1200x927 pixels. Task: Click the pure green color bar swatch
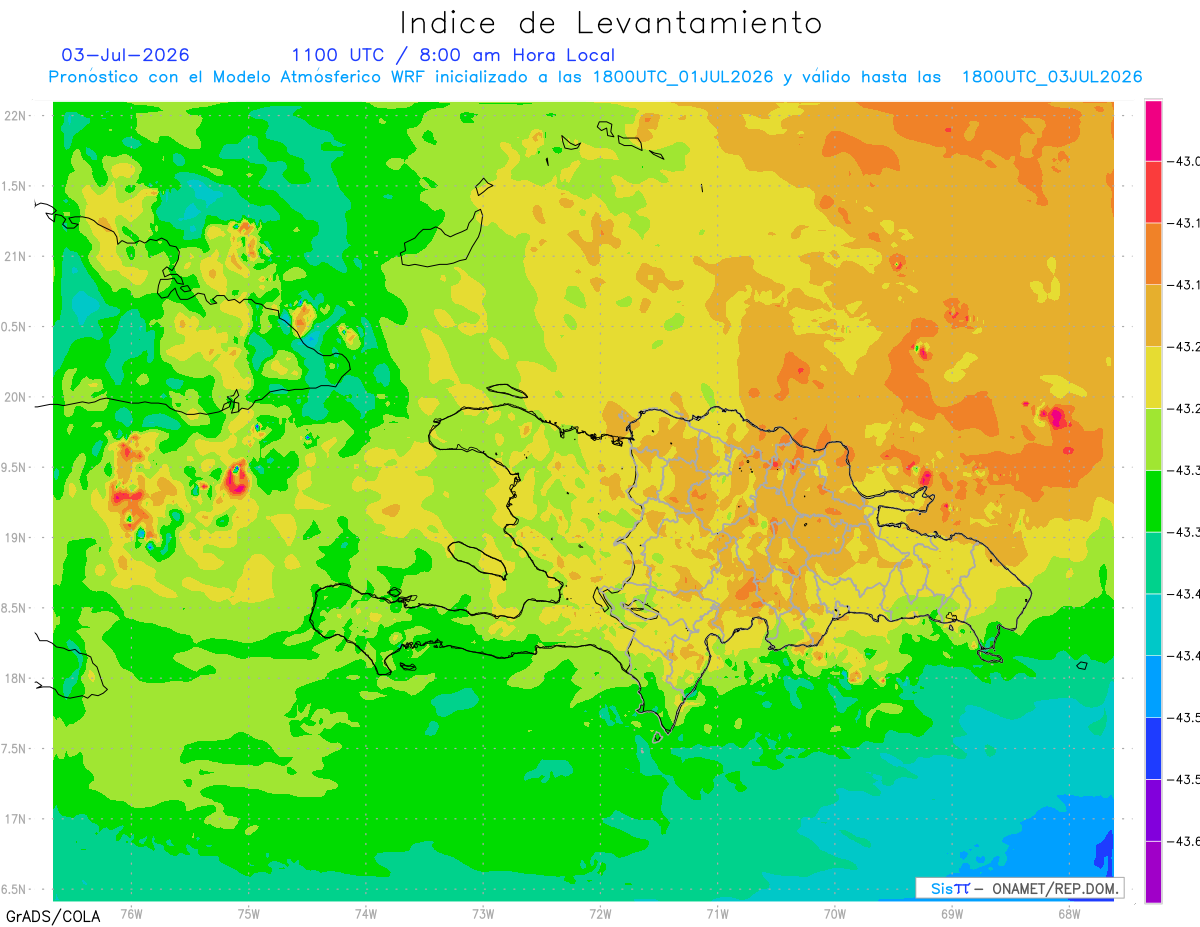coord(1153,500)
